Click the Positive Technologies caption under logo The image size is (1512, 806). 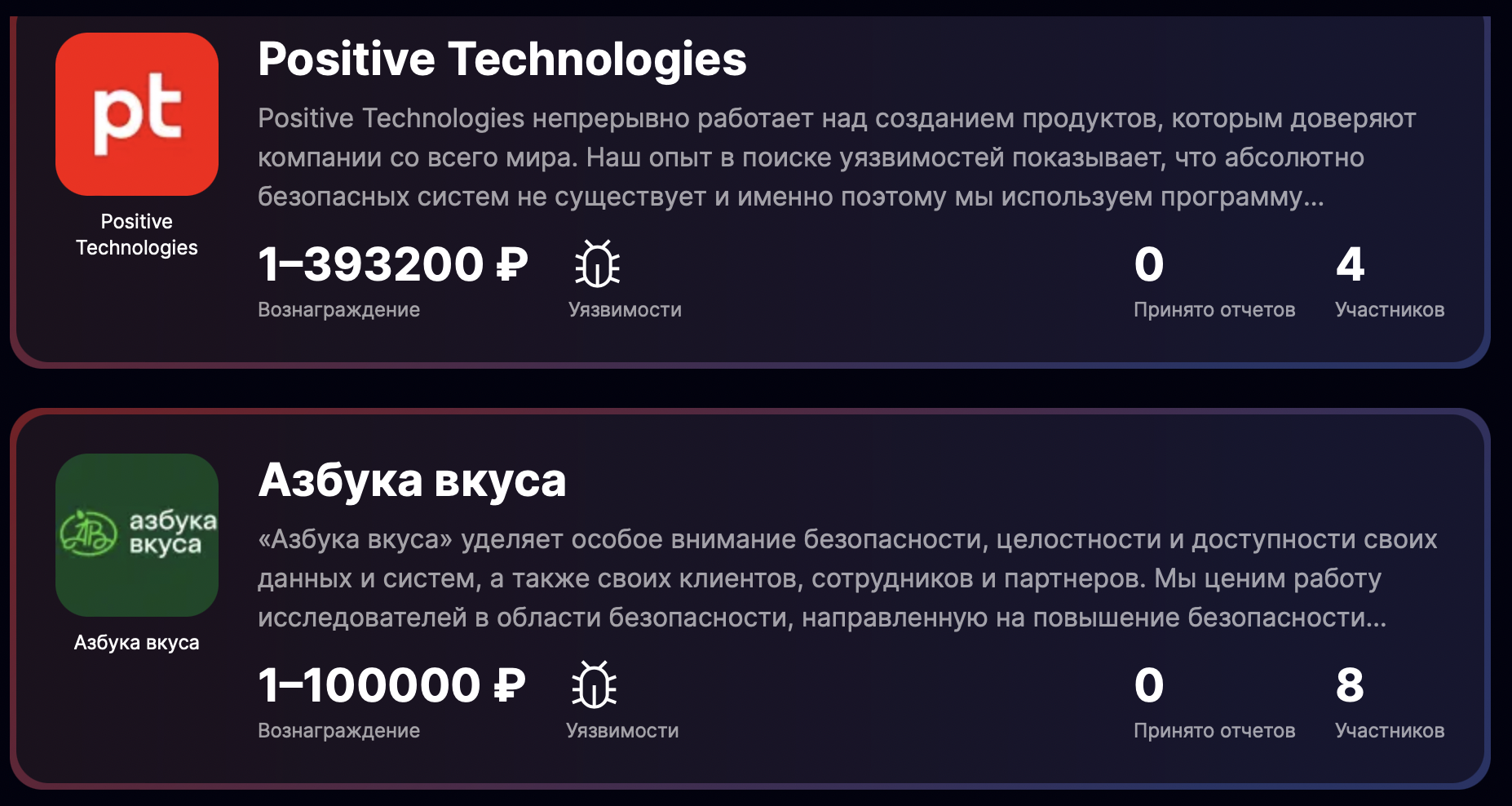tap(137, 234)
